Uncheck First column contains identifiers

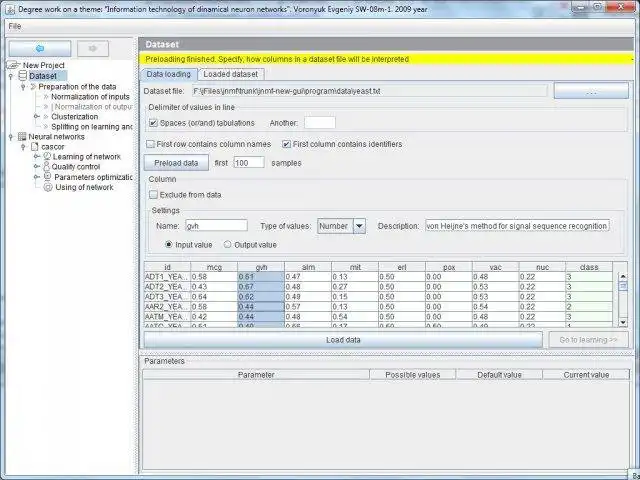point(287,144)
